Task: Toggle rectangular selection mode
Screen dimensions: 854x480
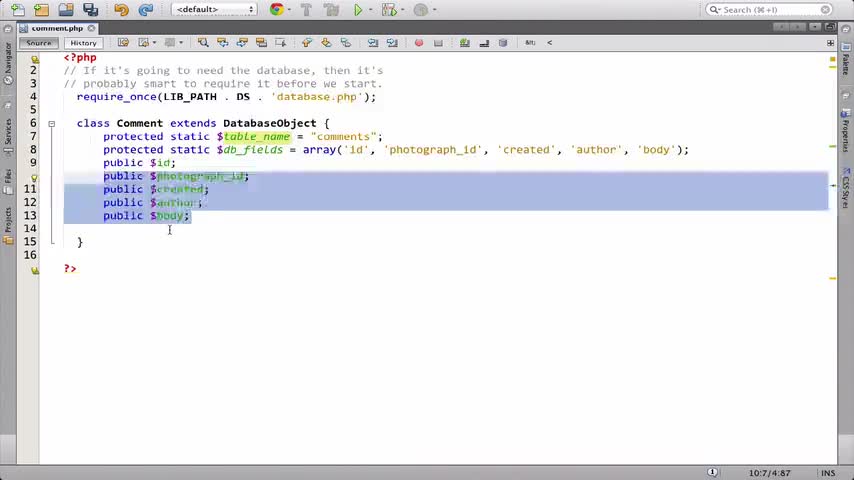Action: click(x=280, y=42)
